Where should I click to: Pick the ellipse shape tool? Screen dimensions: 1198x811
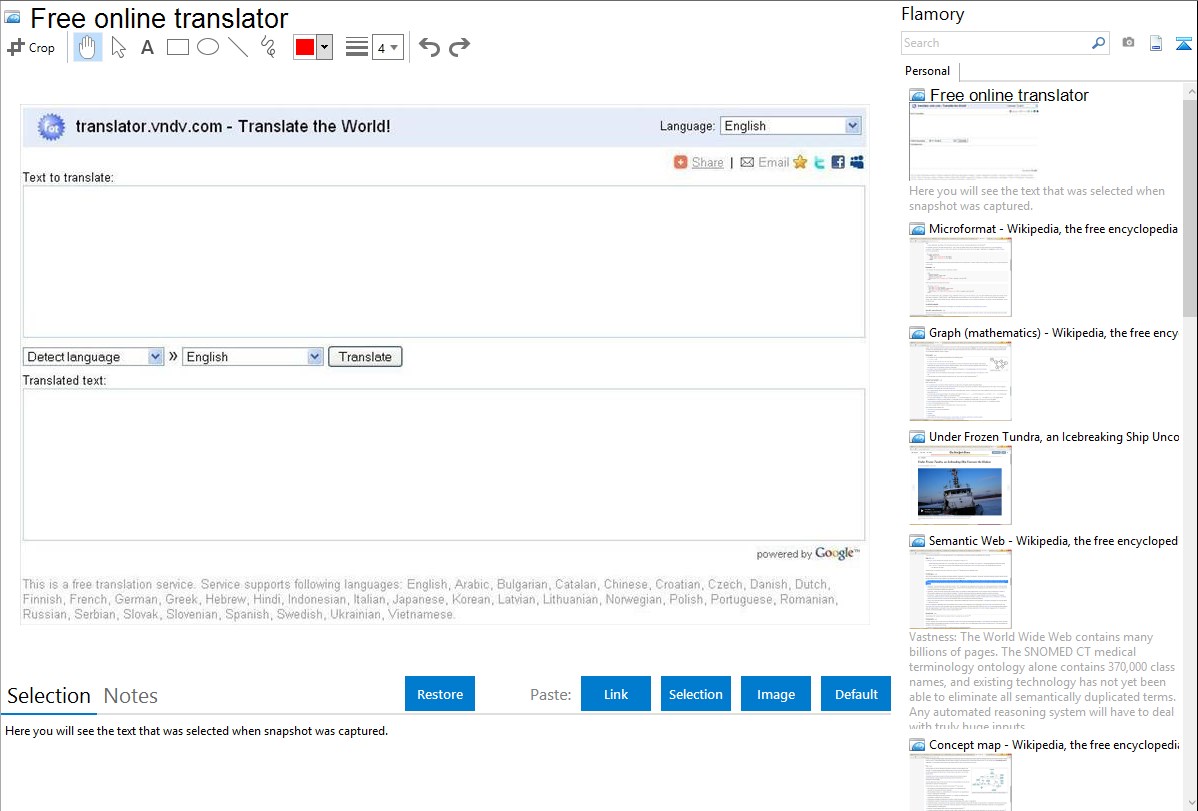[208, 47]
